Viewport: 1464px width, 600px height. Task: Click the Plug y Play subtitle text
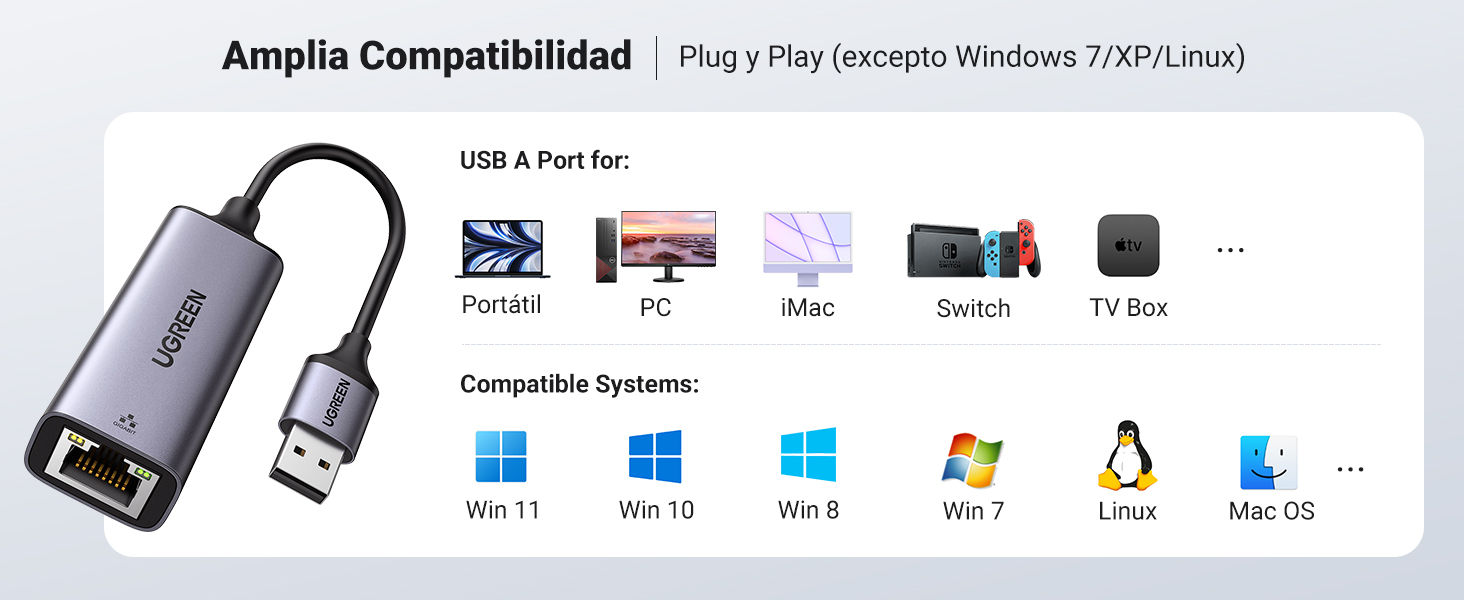(962, 57)
